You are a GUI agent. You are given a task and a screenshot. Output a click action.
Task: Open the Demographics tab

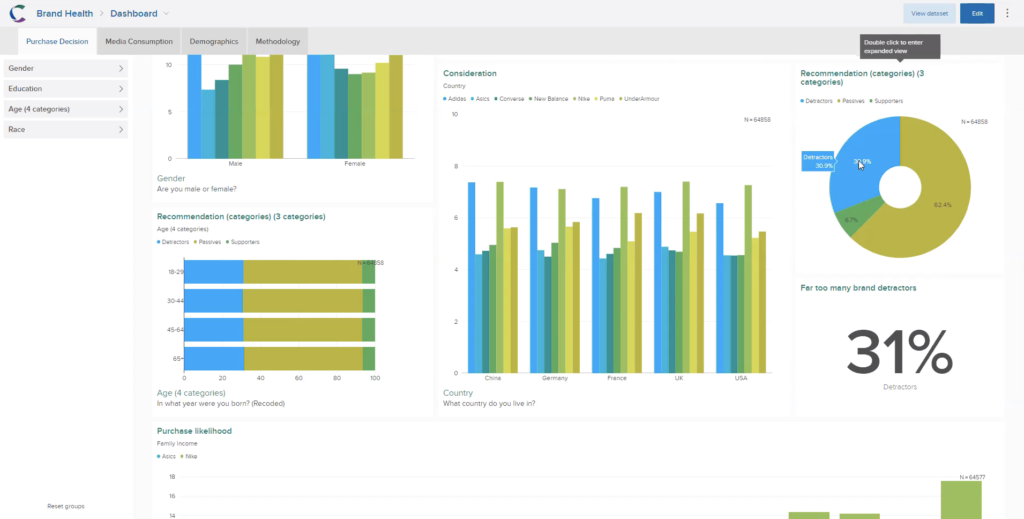(214, 41)
